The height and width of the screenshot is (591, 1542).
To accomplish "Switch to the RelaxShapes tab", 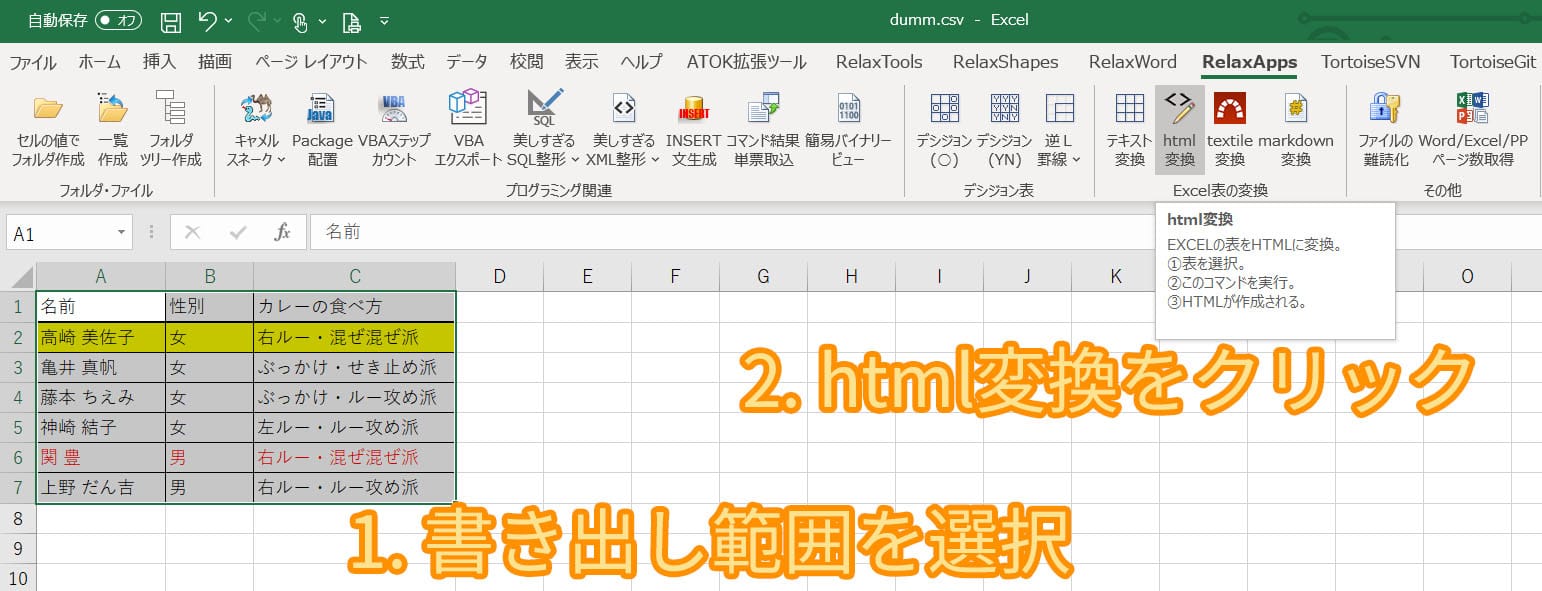I will tap(1005, 62).
